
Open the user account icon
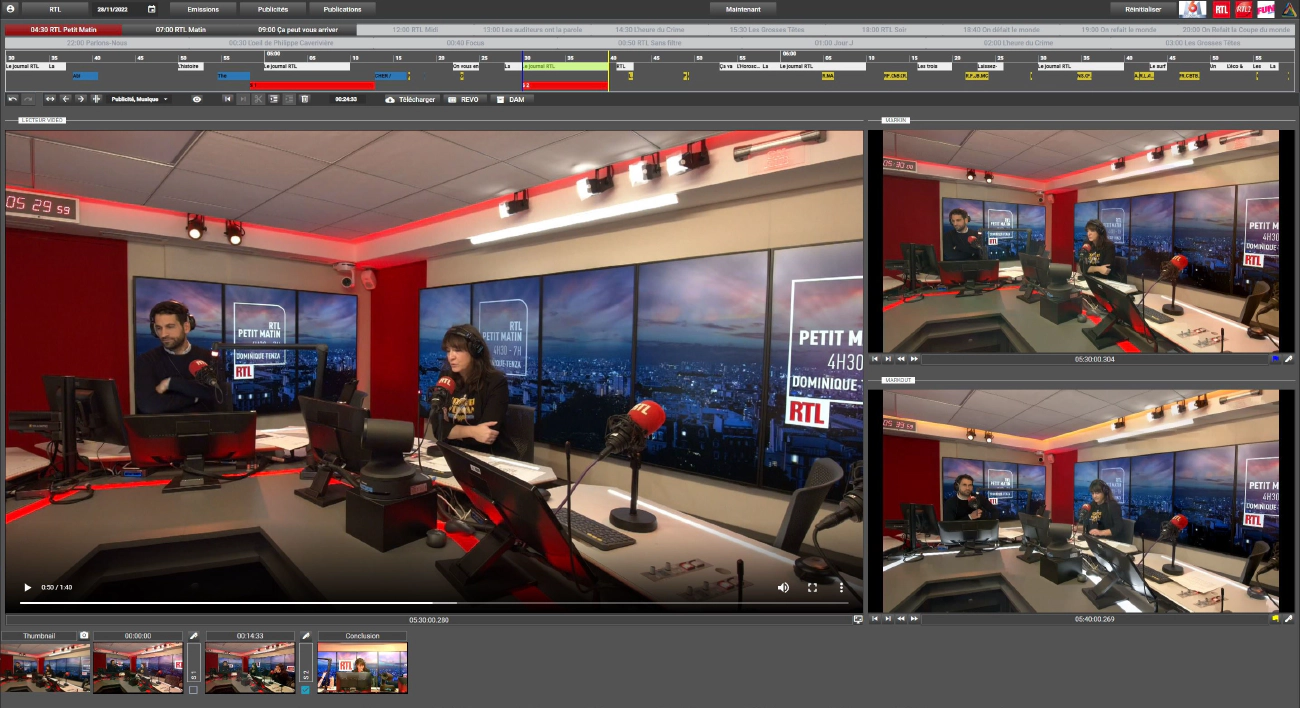pos(12,8)
